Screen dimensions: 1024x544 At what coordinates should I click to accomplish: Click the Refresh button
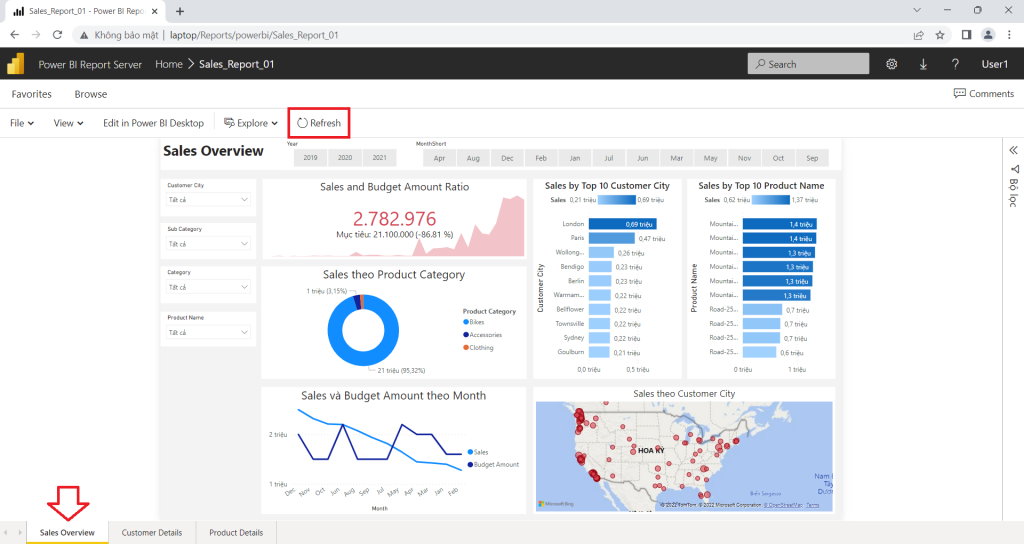319,123
